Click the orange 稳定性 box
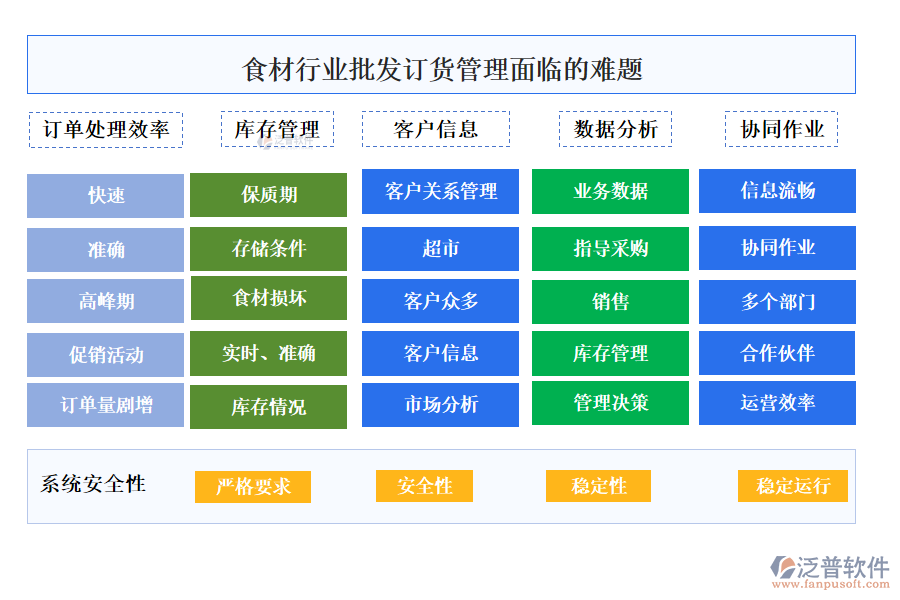Screen dimensions: 900x600 [x=598, y=486]
